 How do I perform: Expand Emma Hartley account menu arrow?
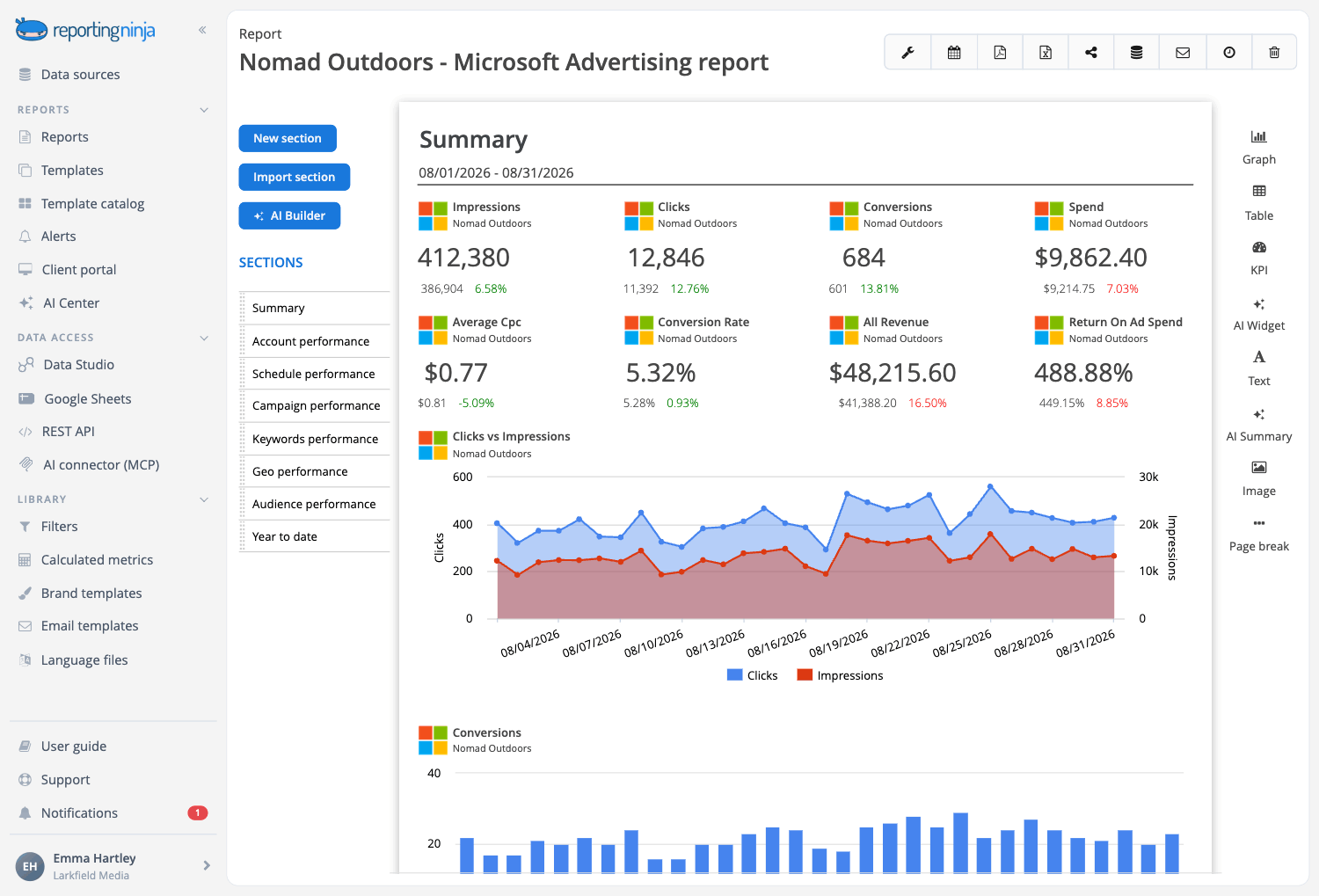coord(207,866)
